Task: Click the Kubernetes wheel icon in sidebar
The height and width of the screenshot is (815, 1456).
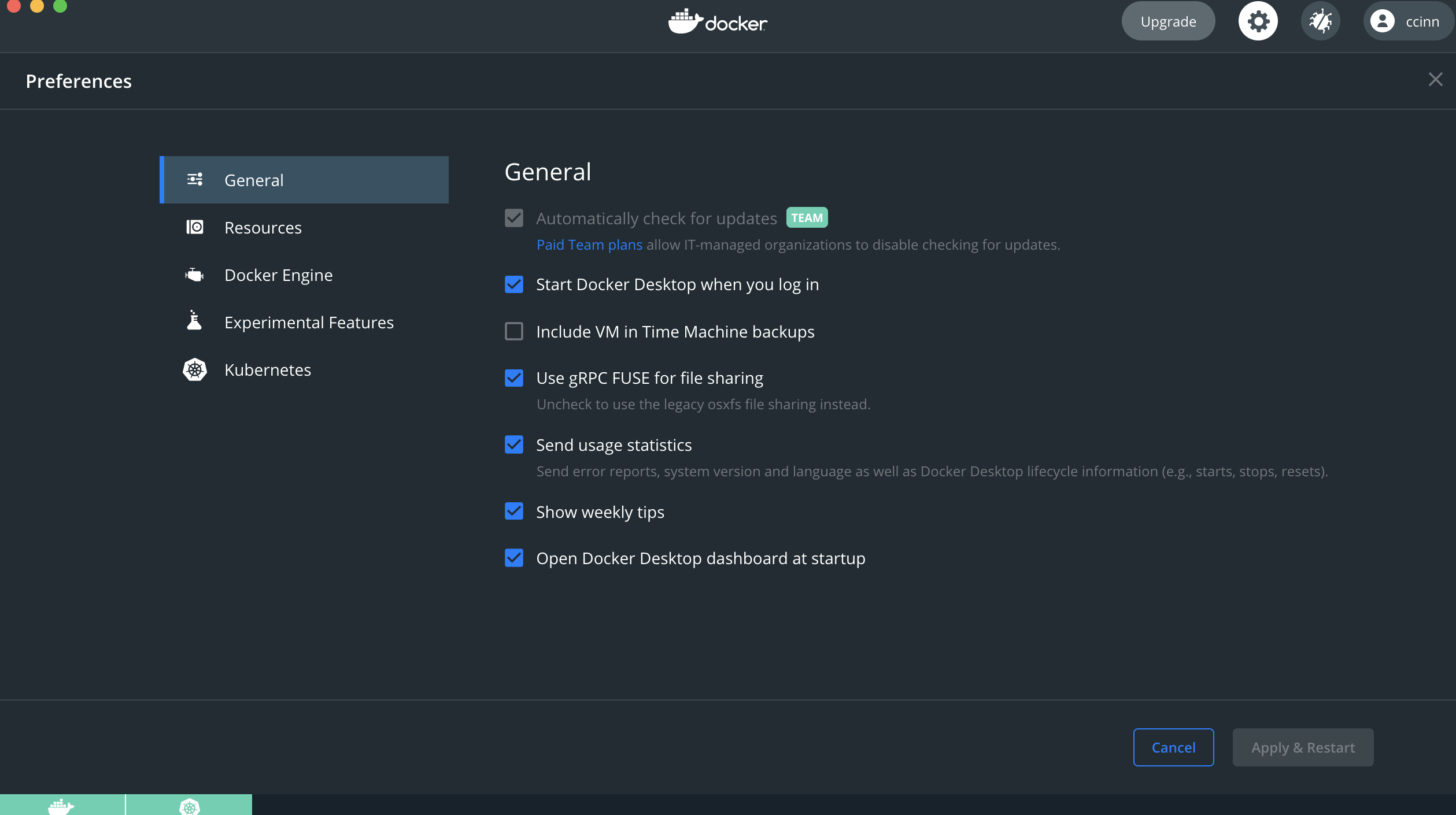Action: 195,369
